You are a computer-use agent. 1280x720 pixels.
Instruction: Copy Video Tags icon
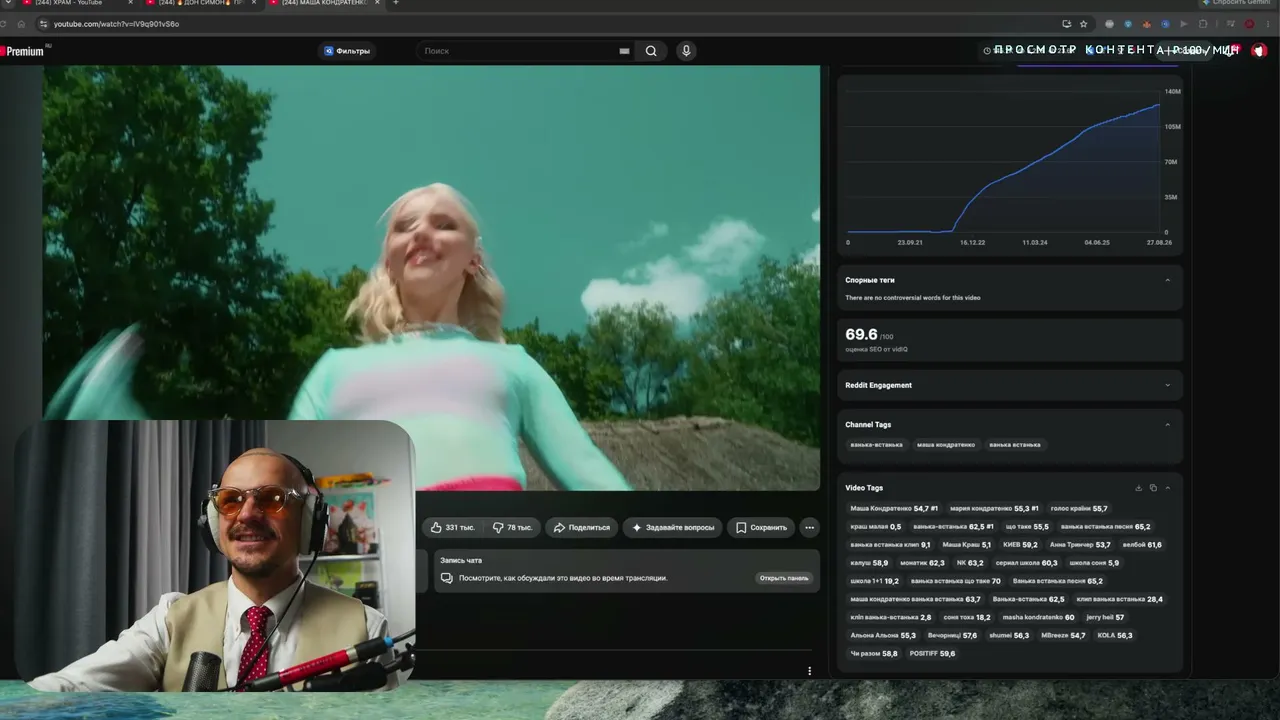1153,488
